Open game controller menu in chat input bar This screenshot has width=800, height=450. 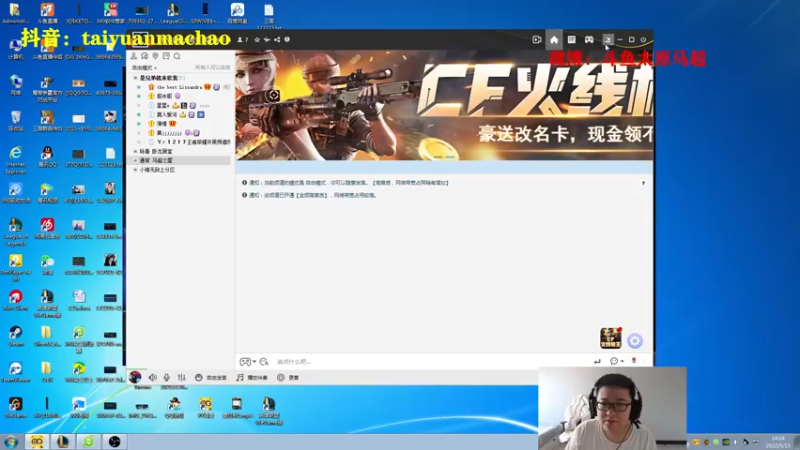pyautogui.click(x=247, y=362)
